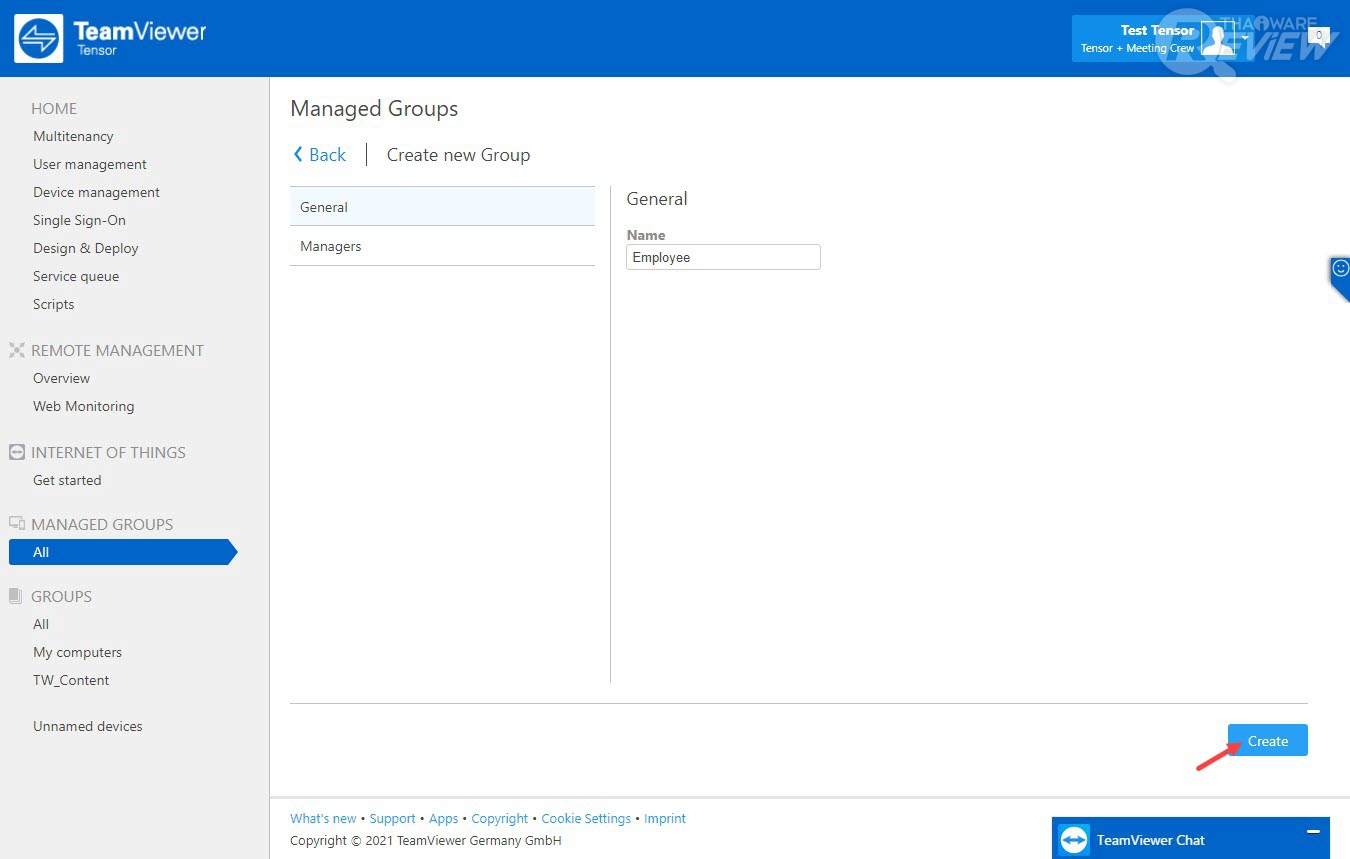
Task: Open Web Monitoring in the sidebar
Action: 83,406
